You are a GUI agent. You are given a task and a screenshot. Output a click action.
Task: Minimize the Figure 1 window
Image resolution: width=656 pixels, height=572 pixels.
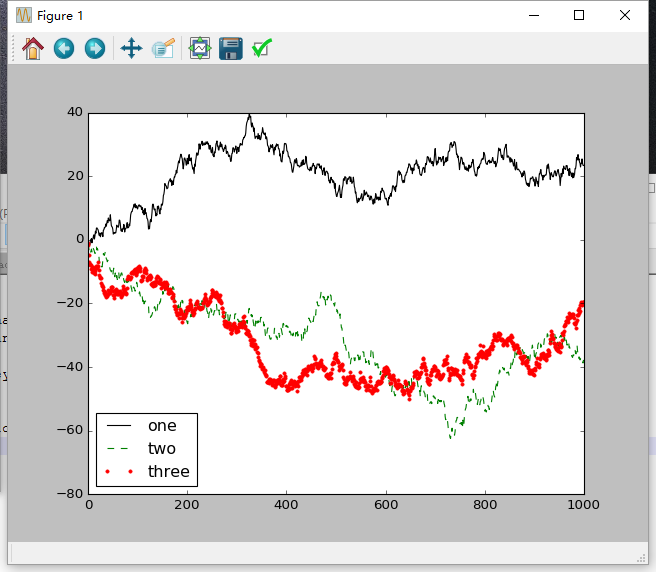point(534,15)
